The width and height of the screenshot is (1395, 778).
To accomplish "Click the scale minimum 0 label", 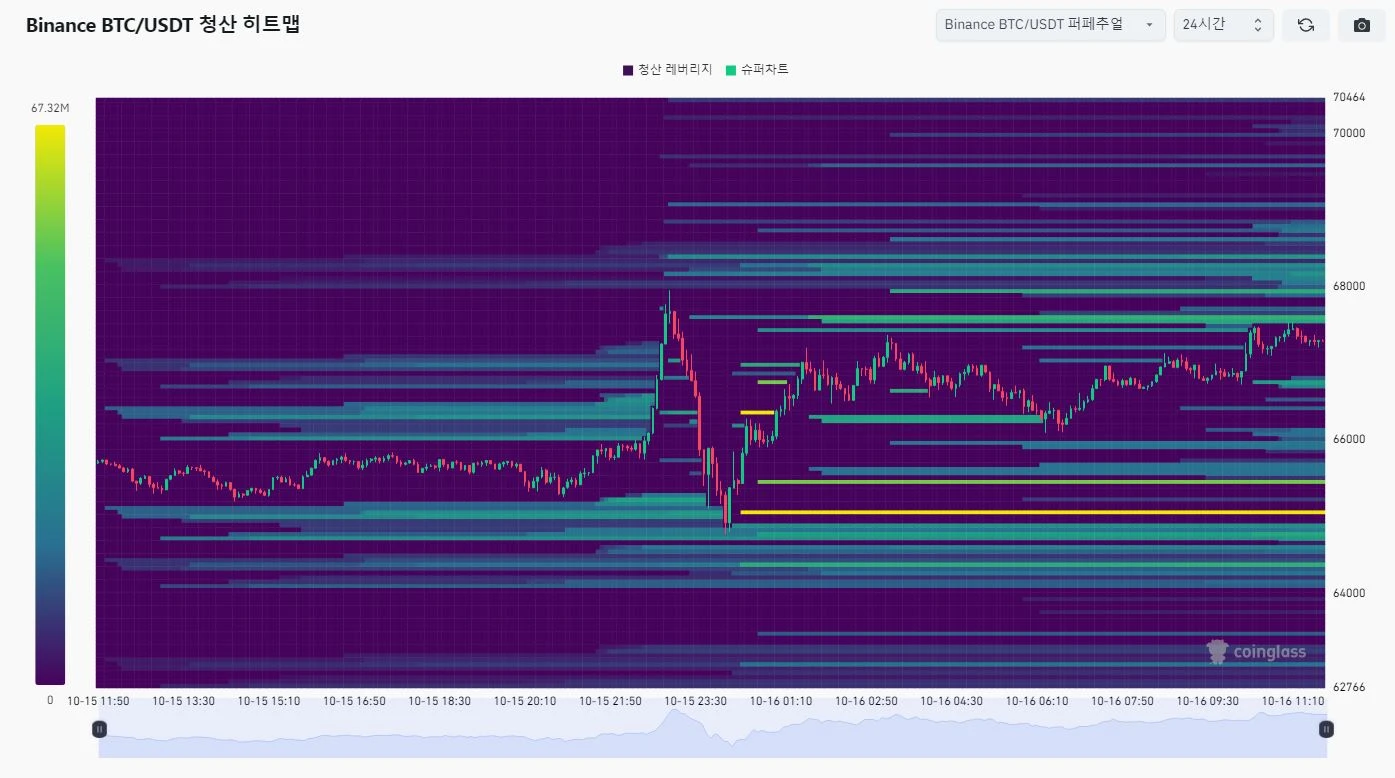I will point(50,700).
